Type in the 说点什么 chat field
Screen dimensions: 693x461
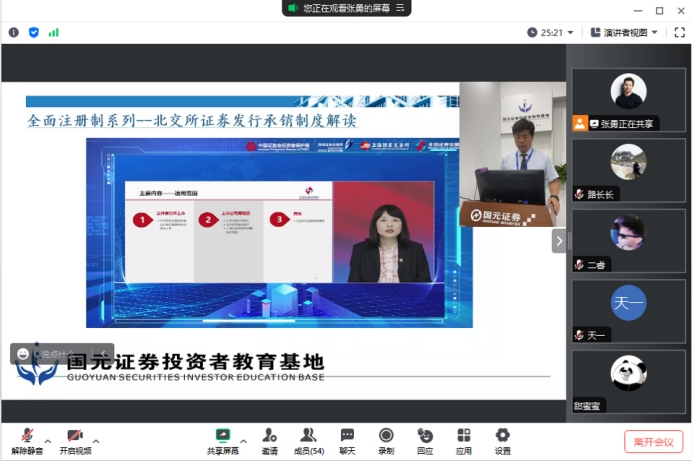60,354
